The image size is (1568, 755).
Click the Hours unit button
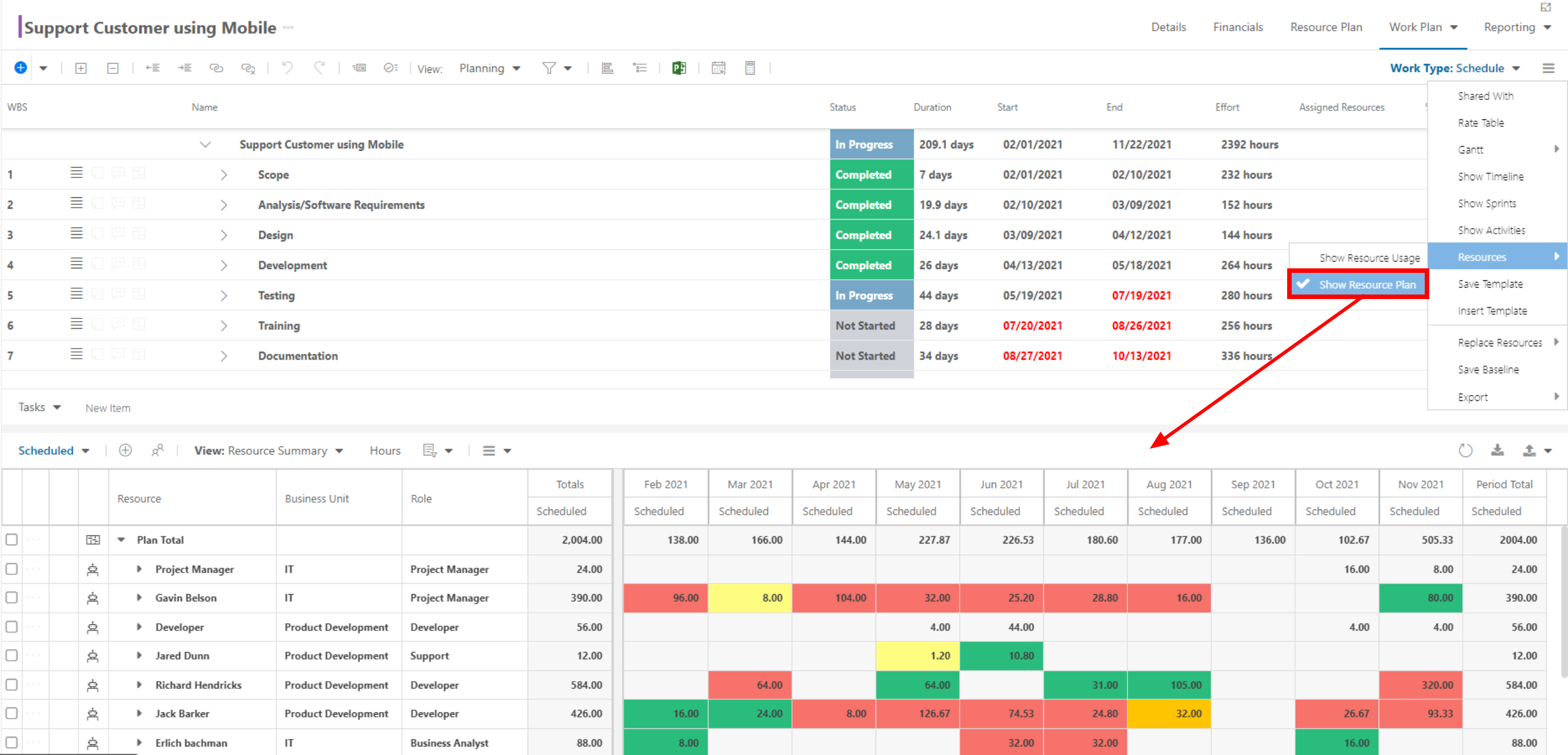(385, 451)
